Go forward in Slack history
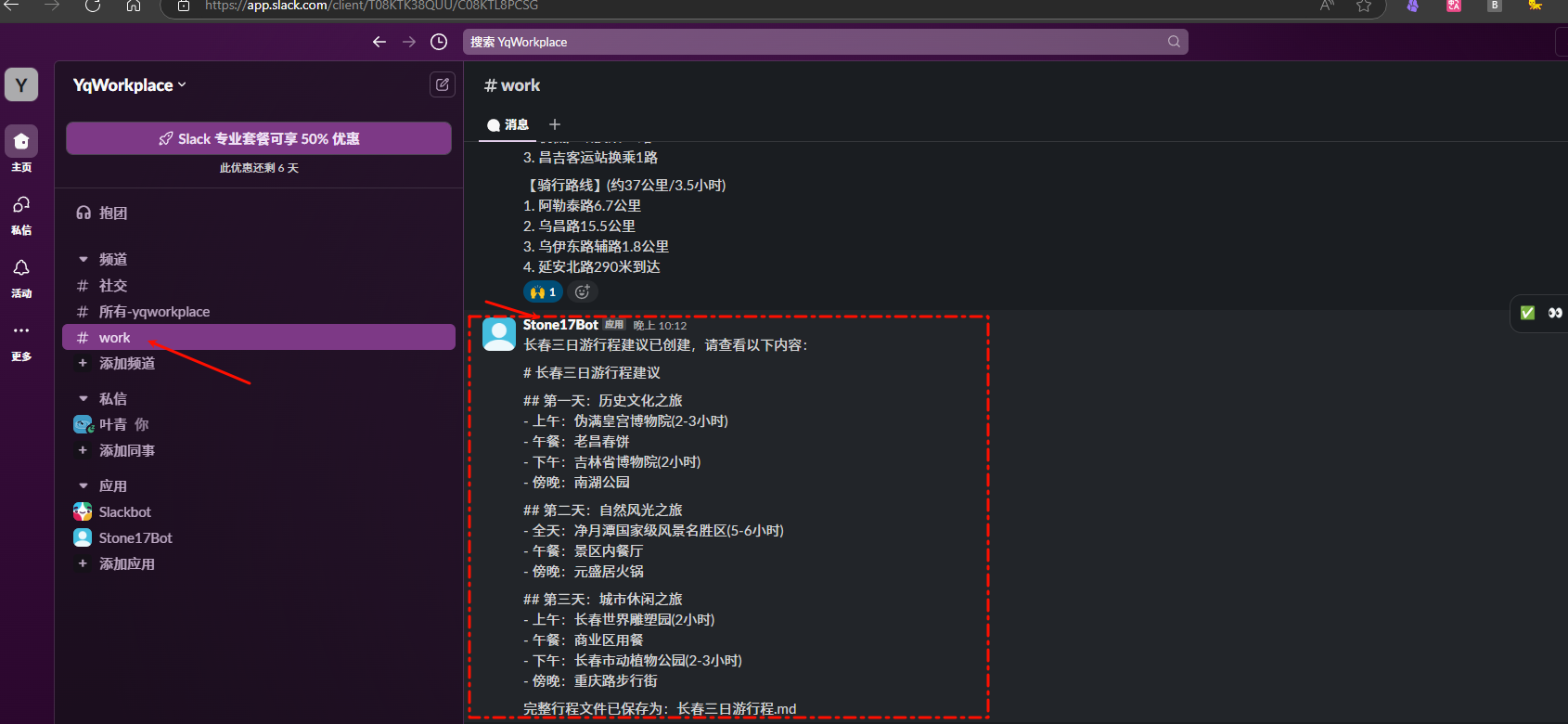Screen dimensions: 1568x724 [409, 42]
